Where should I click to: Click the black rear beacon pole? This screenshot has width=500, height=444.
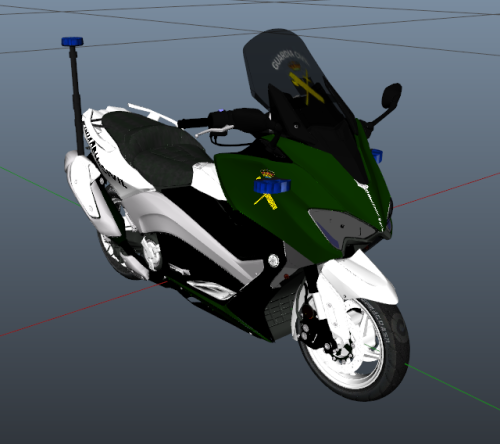77,100
